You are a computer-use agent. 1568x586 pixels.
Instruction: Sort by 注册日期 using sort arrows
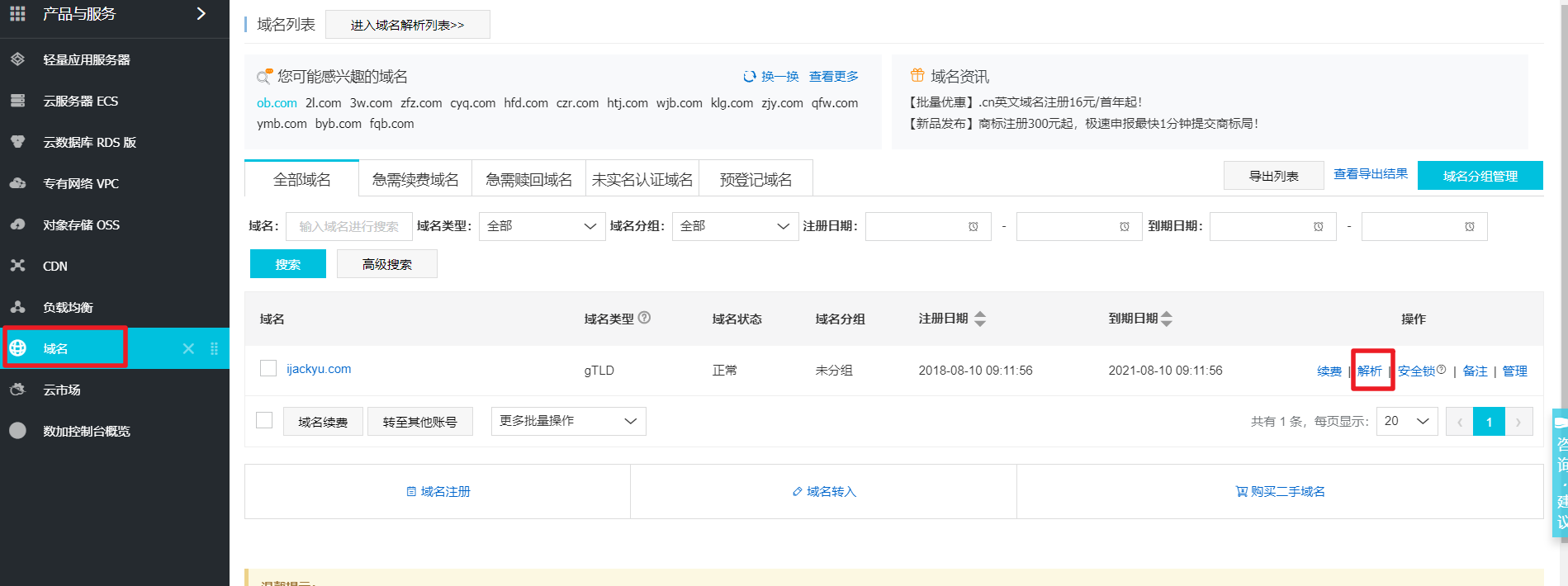point(980,319)
